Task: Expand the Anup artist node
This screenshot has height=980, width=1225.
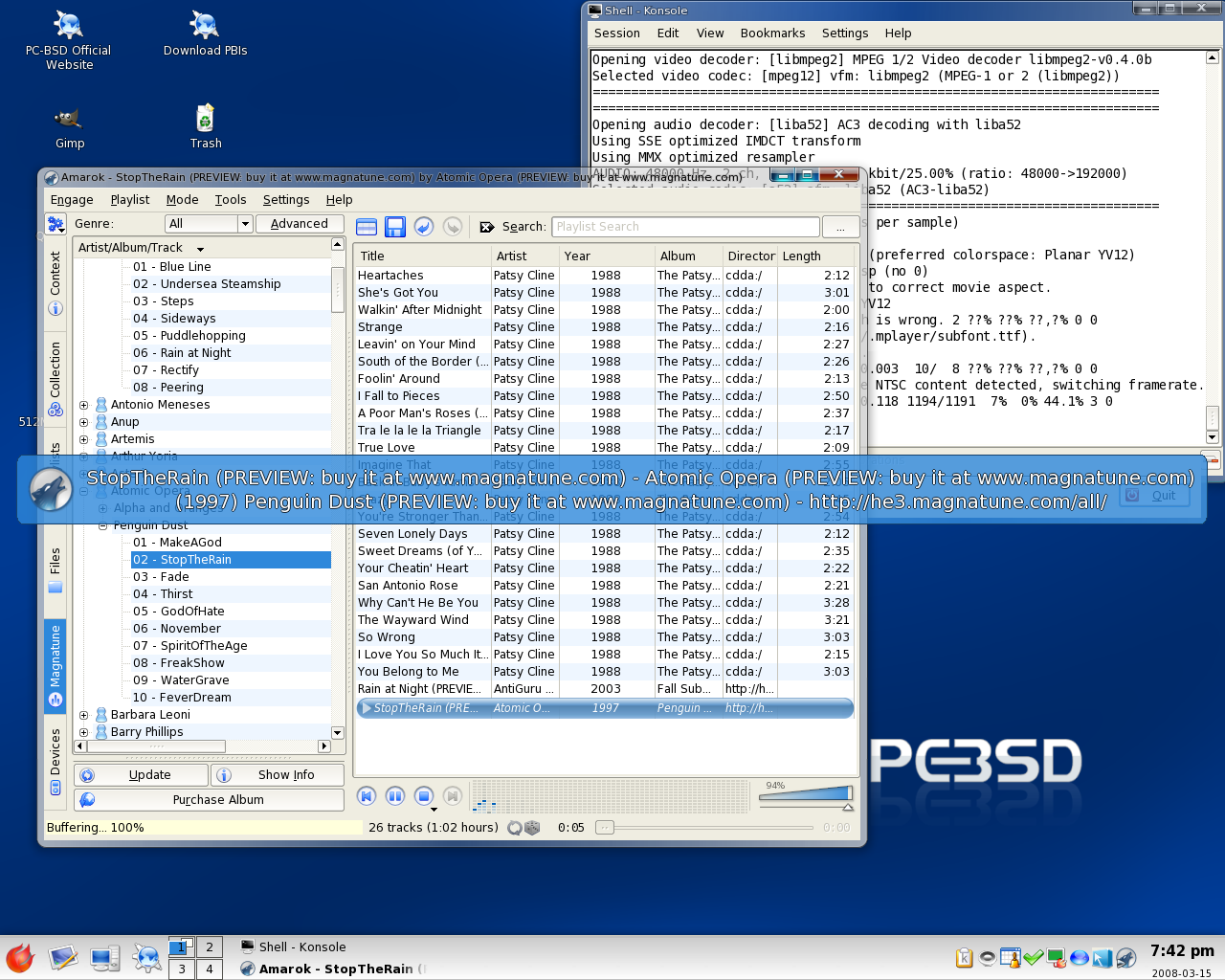Action: [84, 422]
